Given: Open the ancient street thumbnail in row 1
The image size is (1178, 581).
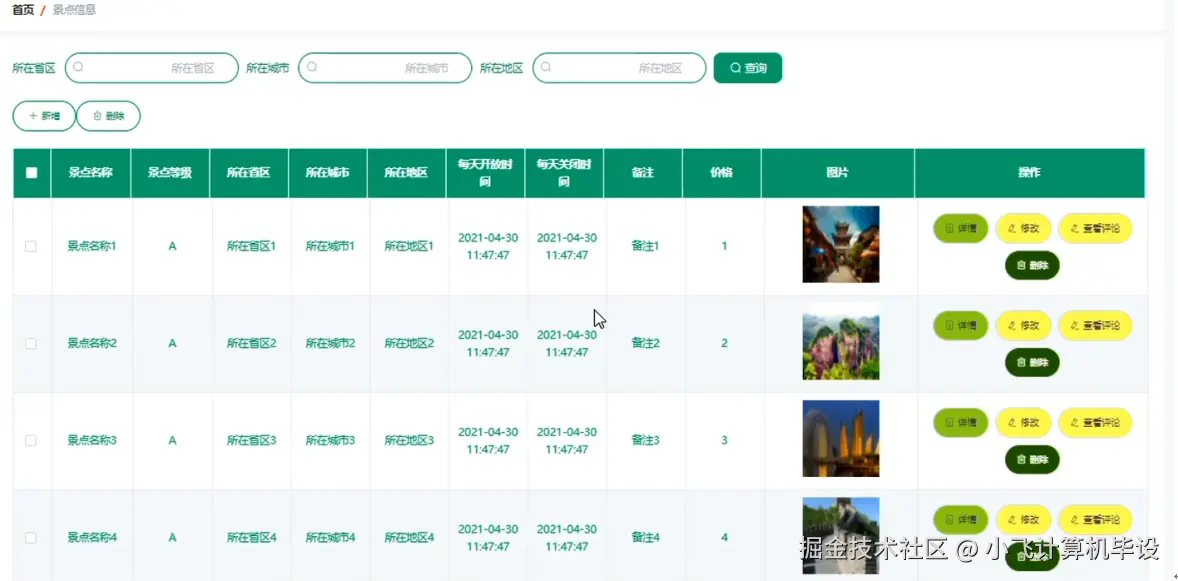Looking at the screenshot, I should (841, 244).
